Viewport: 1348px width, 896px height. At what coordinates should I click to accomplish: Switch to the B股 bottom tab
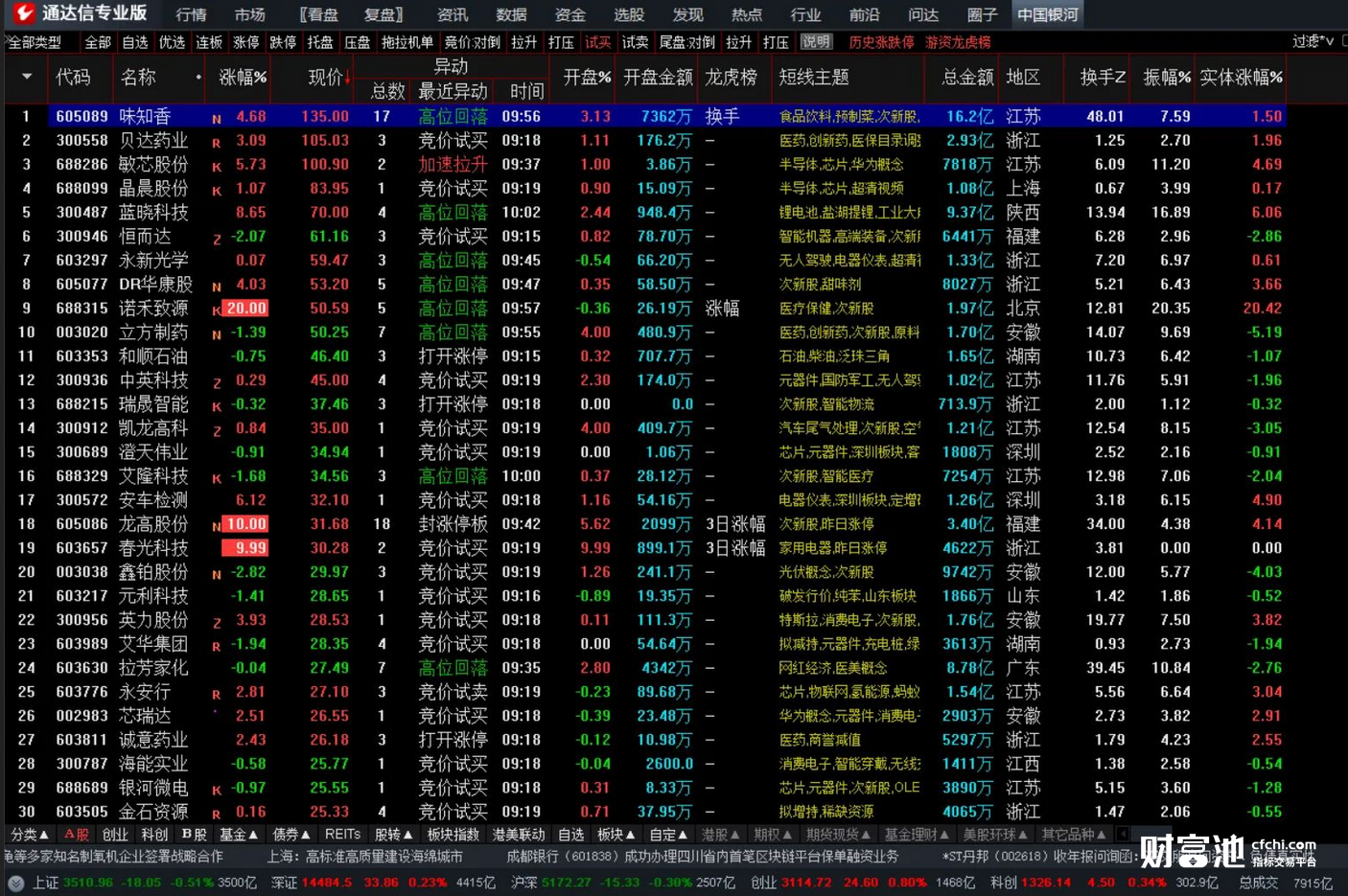(x=194, y=835)
